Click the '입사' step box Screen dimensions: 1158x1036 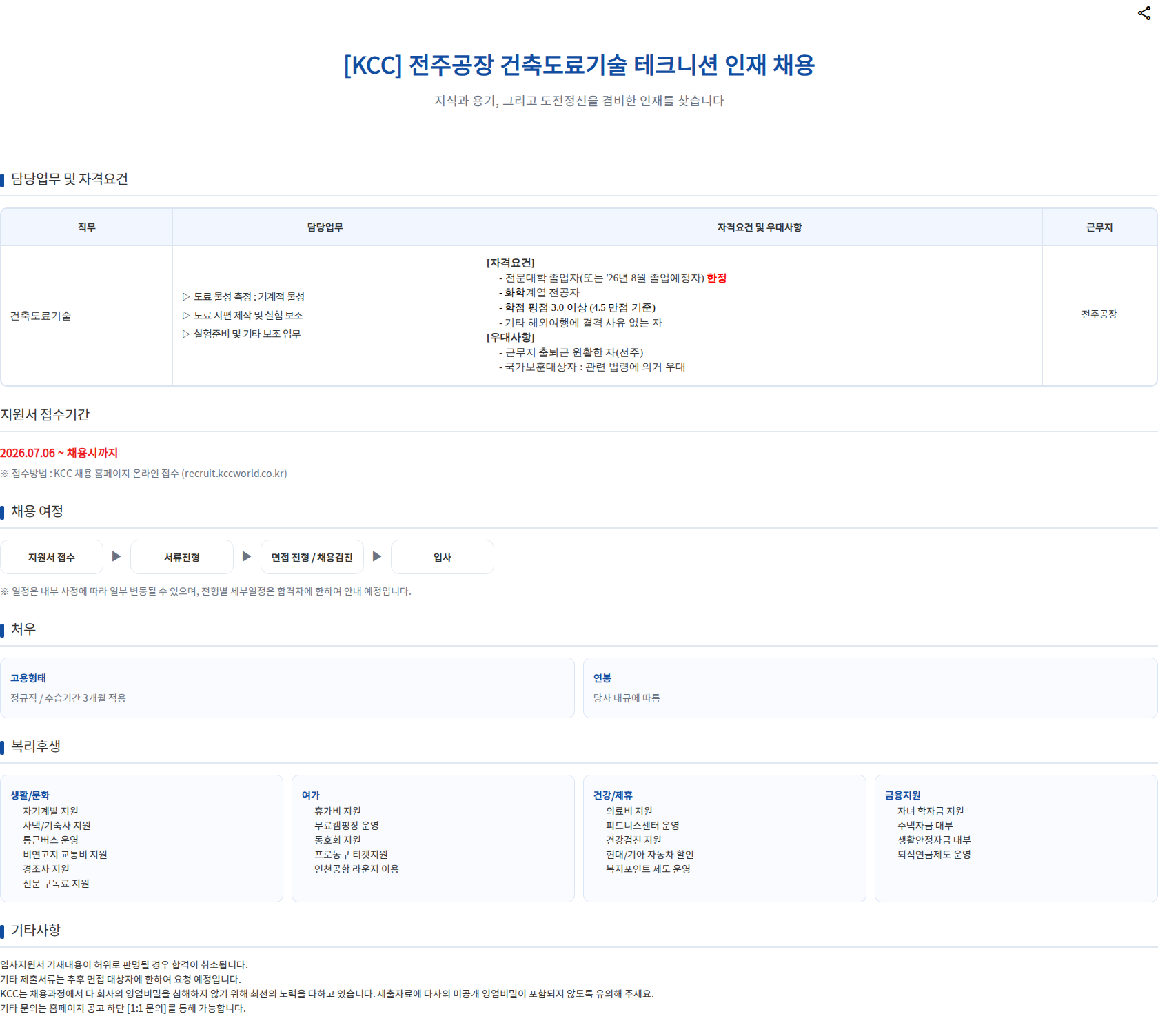(x=443, y=557)
